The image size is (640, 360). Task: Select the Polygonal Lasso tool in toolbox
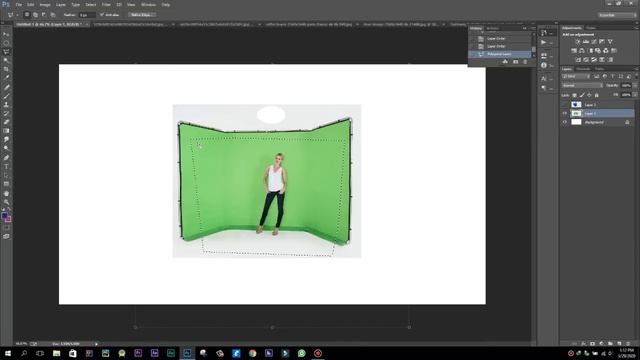[x=6, y=52]
